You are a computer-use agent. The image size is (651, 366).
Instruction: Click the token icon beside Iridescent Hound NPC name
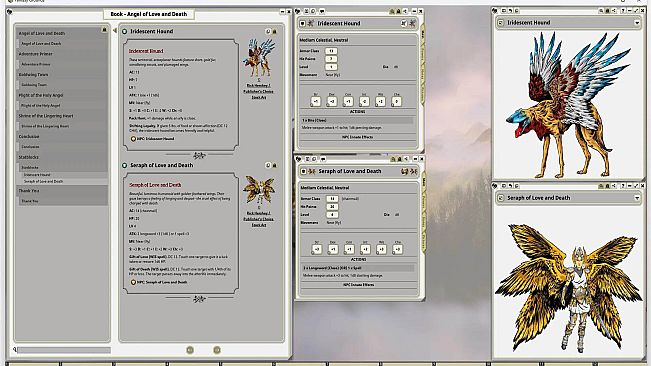point(311,24)
